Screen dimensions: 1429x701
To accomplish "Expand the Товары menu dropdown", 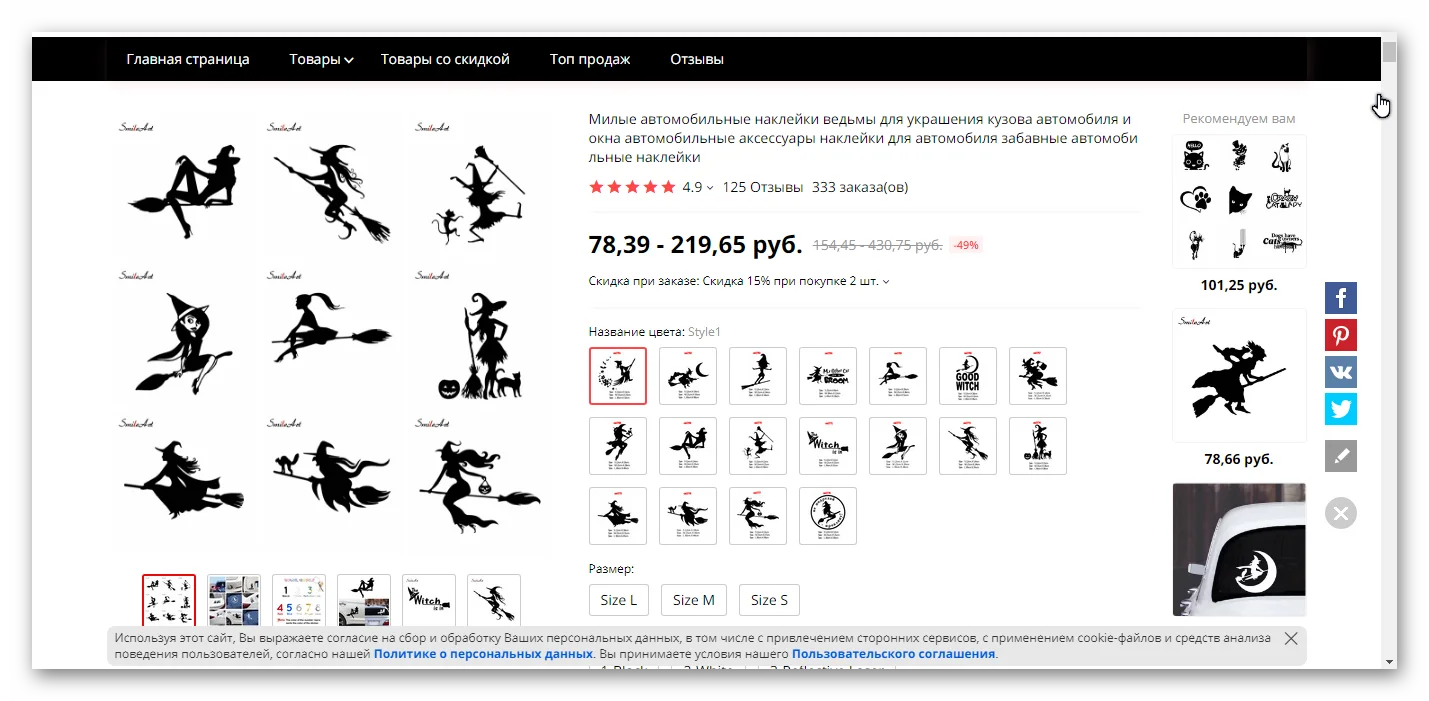I will pos(321,59).
